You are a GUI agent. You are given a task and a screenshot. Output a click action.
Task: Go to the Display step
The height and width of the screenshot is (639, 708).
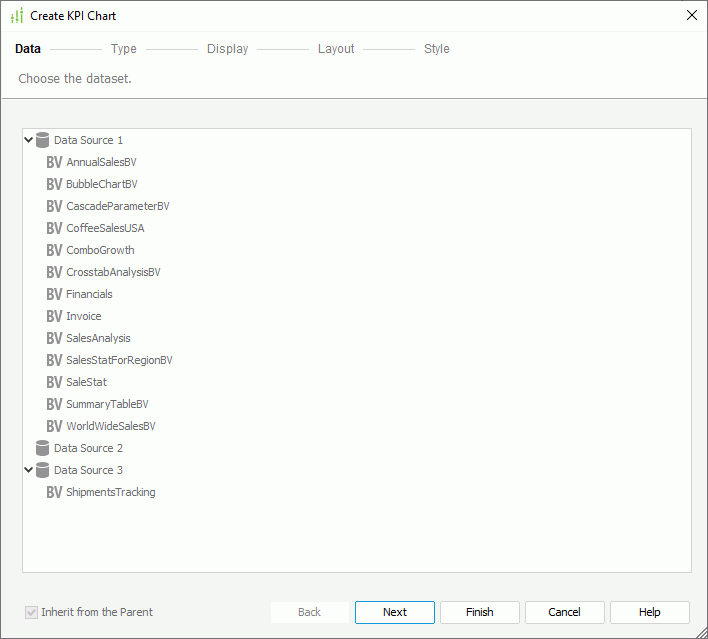(x=227, y=49)
